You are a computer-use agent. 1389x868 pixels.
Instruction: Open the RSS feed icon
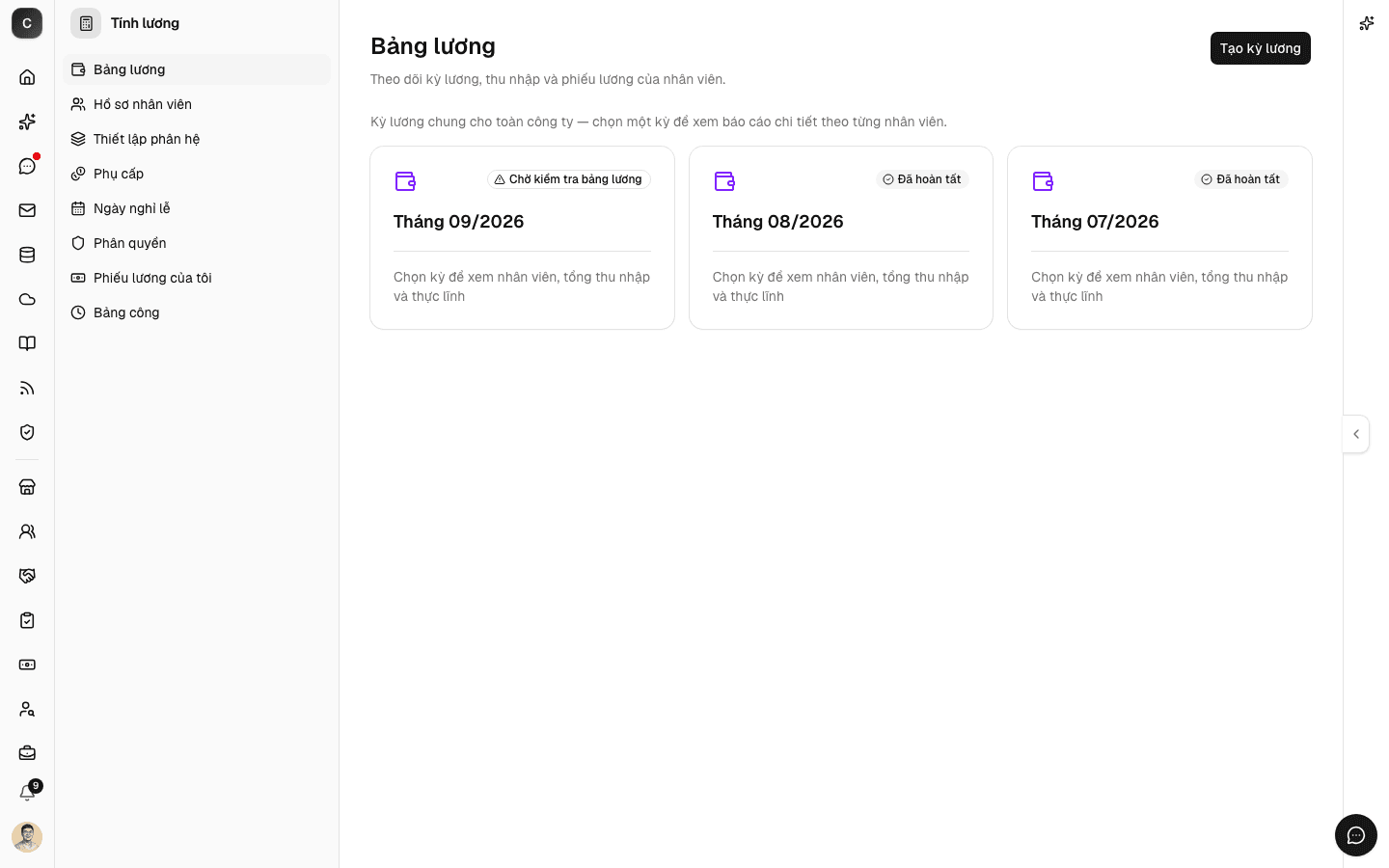[x=27, y=388]
